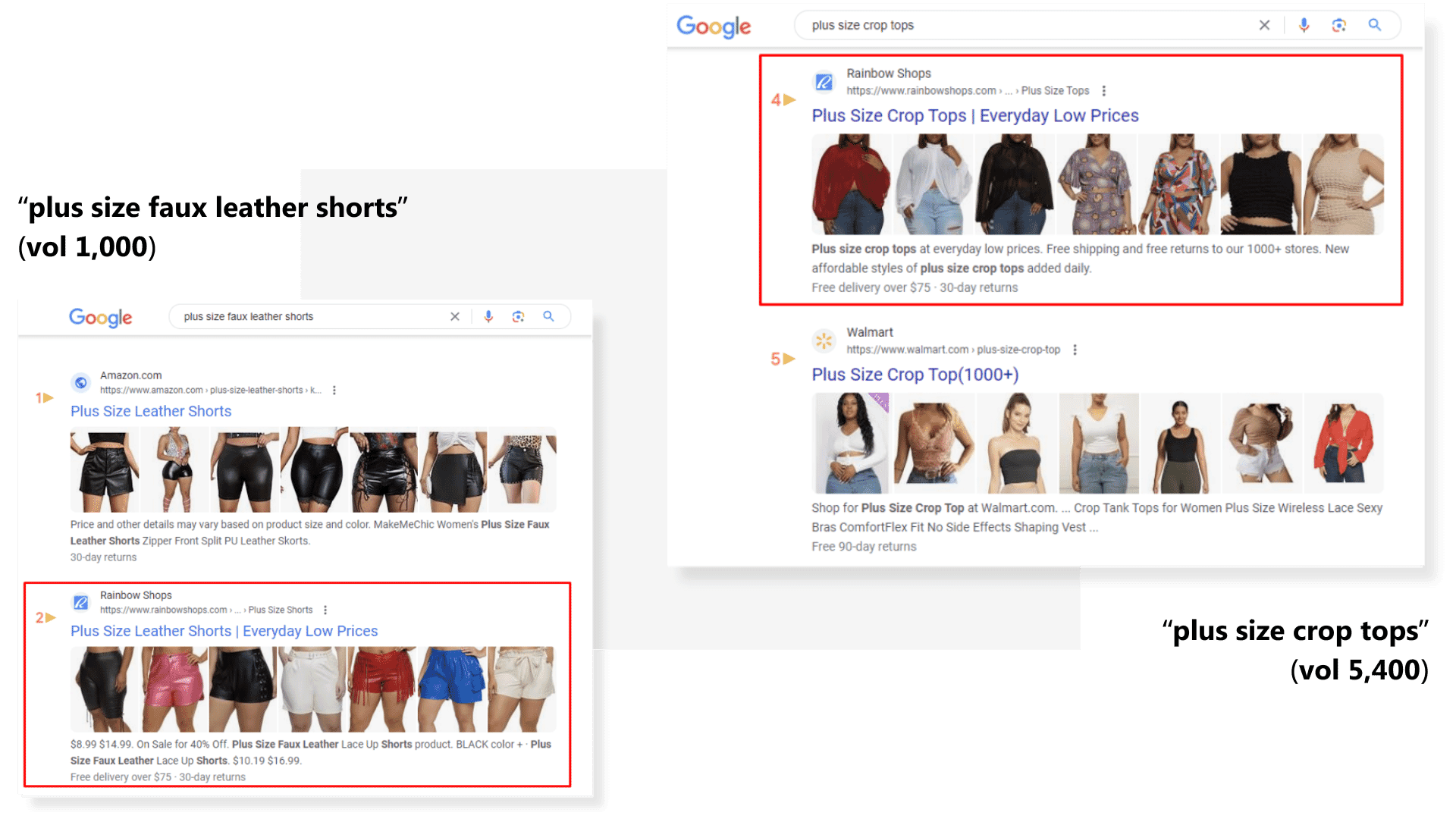
Task: Click the Walmart URL breadcrumb 'plus-size-crop-top'
Action: 1018,350
